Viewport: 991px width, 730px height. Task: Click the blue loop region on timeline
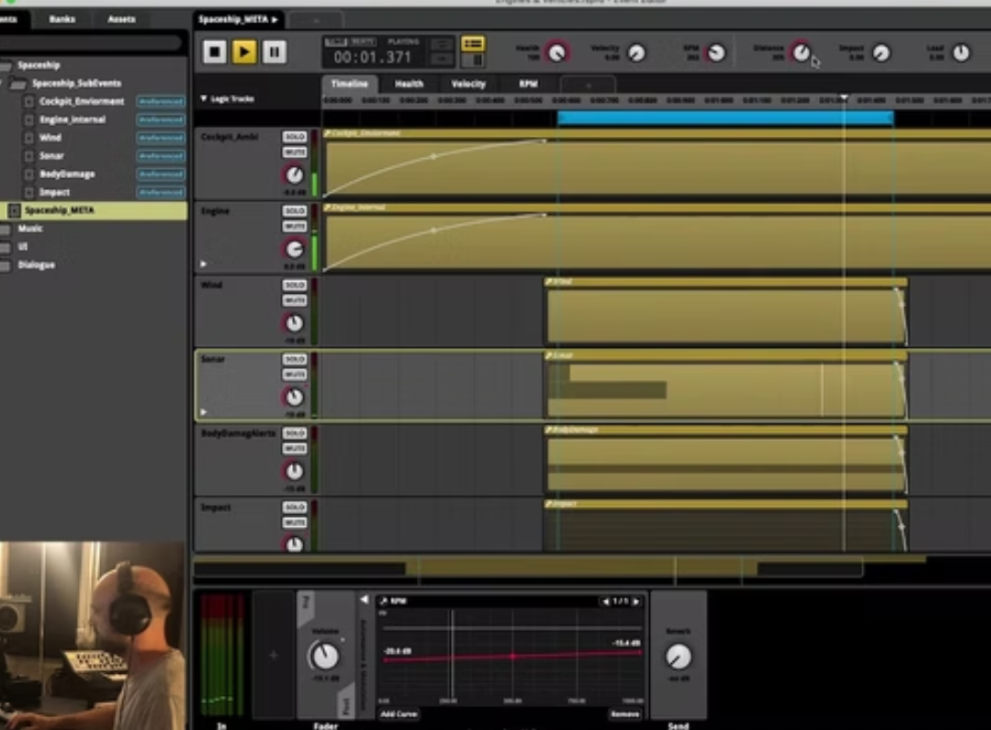tap(724, 117)
